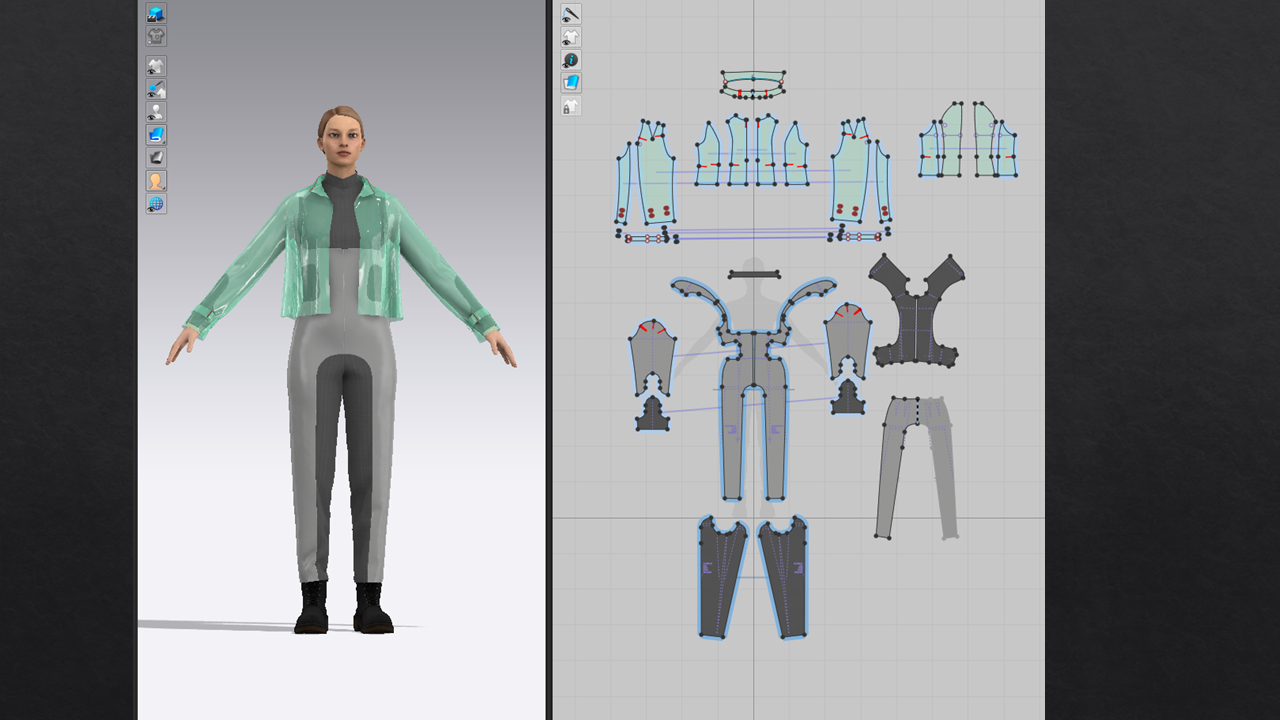
Task: Select the center green jacket back pattern panels
Action: click(752, 151)
